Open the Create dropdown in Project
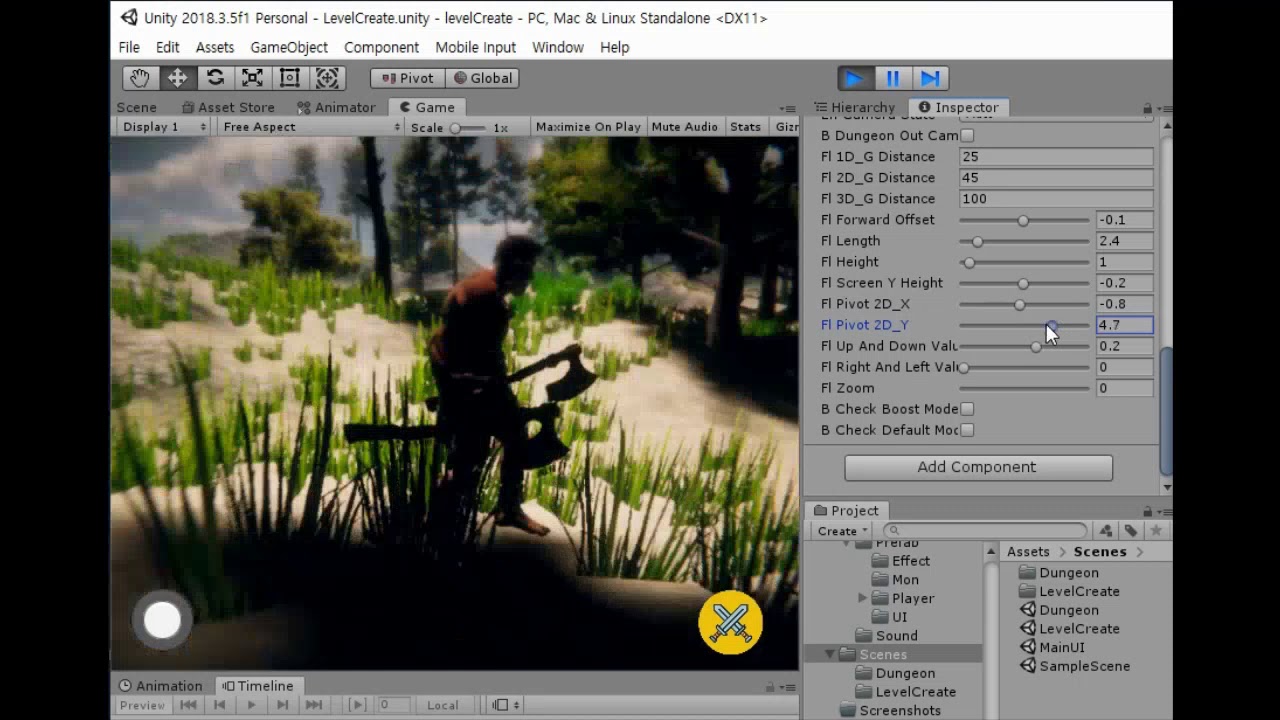This screenshot has height=720, width=1280. tap(842, 531)
